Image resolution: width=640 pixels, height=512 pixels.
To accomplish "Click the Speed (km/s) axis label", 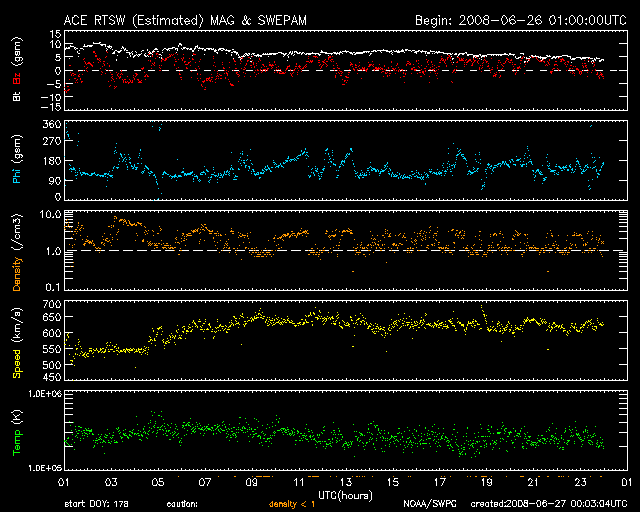I will click(16, 342).
